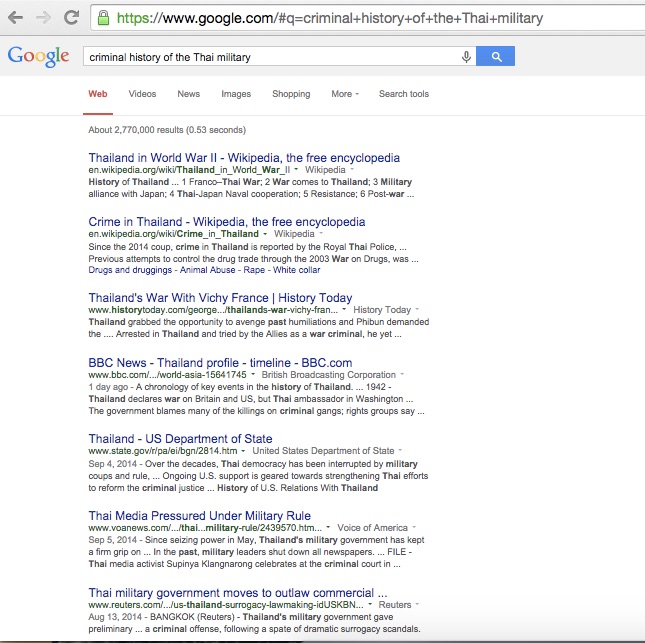Switch to the Videos tab
Screen dimensions: 645x643
point(142,94)
